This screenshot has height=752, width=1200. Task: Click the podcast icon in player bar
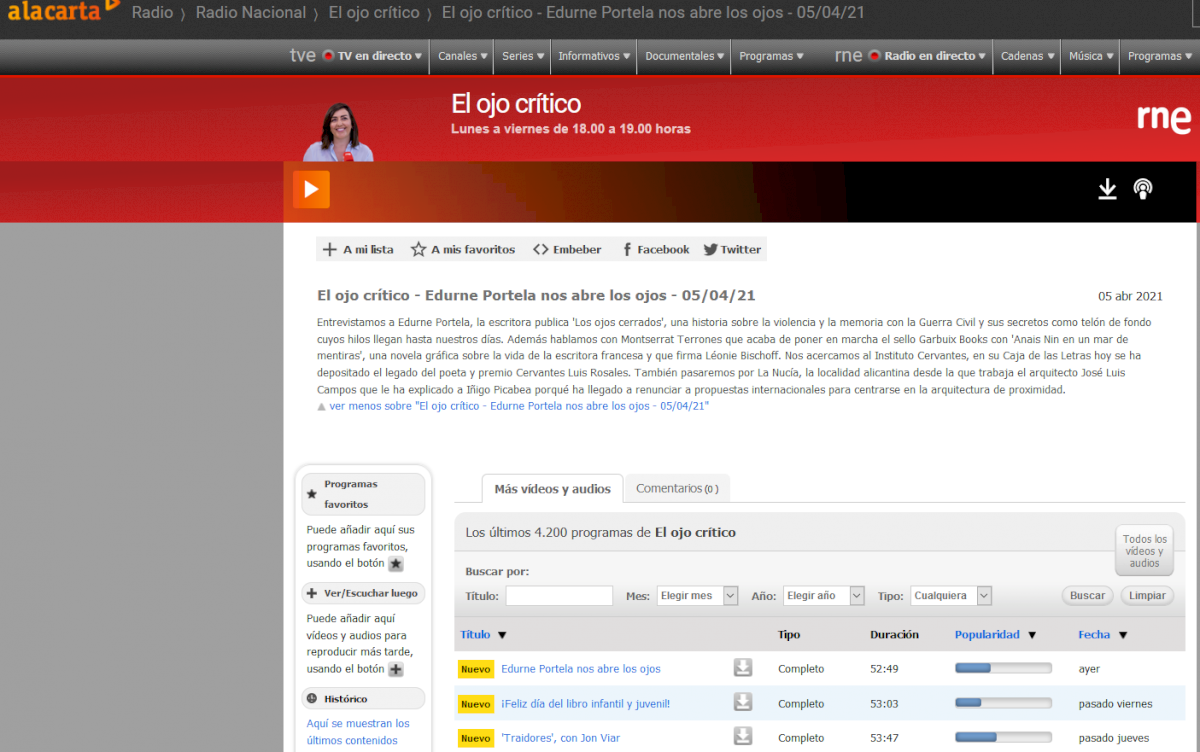tap(1143, 189)
